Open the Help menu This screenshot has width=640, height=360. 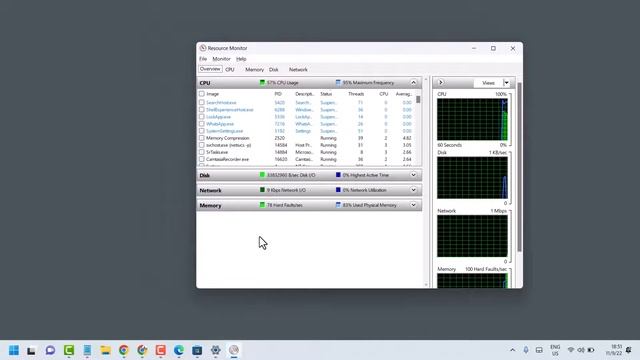point(241,59)
